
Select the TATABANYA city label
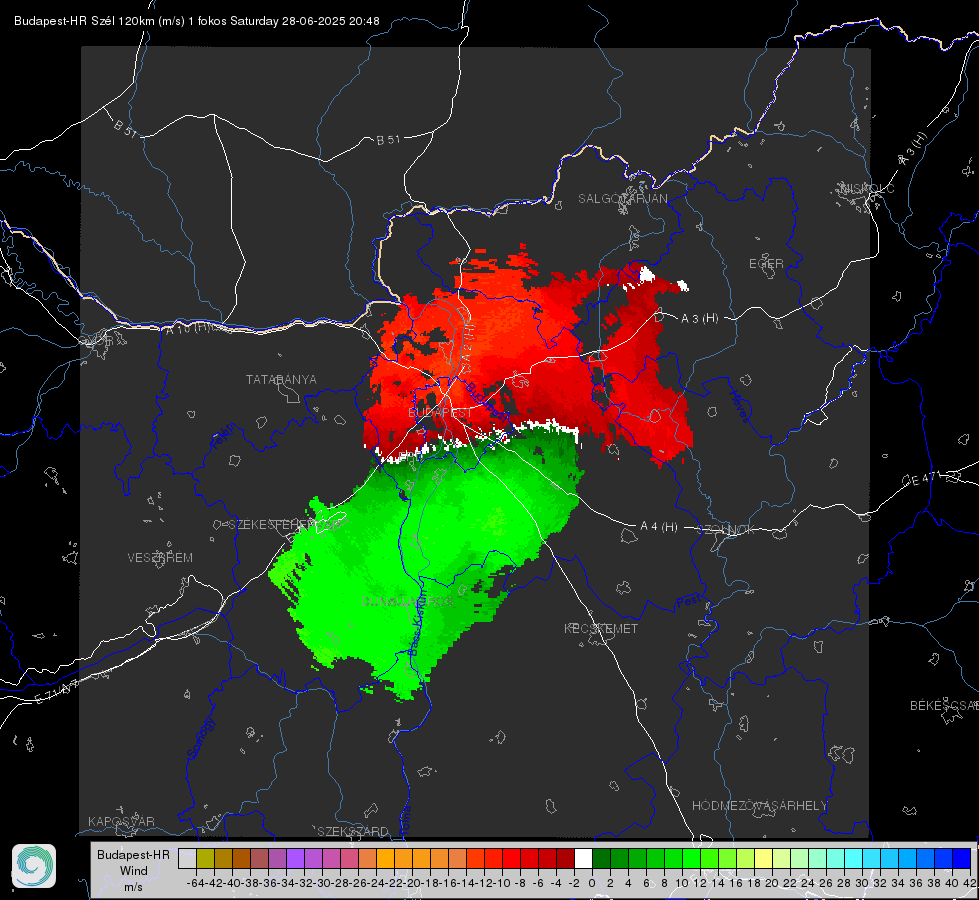pos(281,380)
